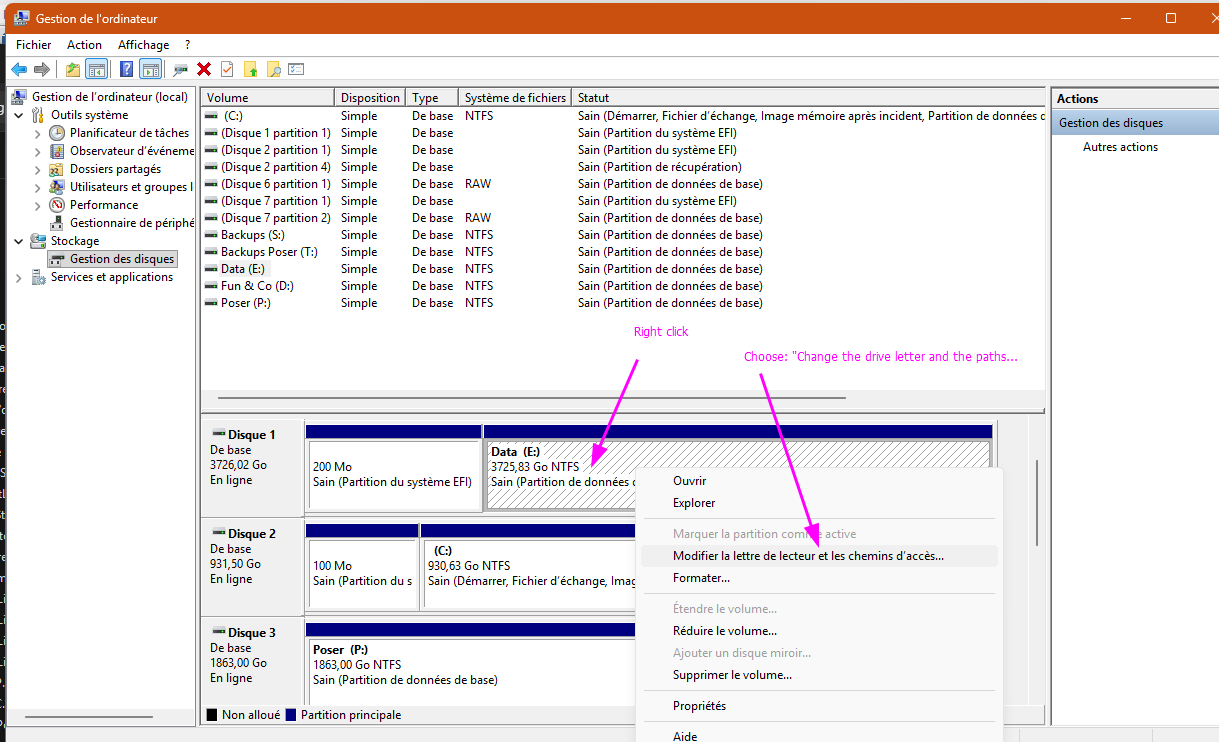This screenshot has width=1219, height=742.
Task: Click the checklist view settings toolbar icon
Action: pyautogui.click(x=296, y=69)
